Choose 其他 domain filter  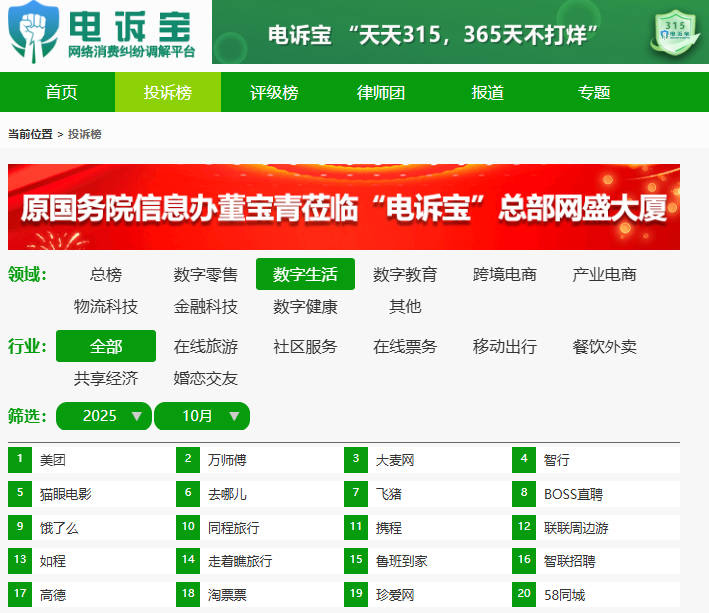point(405,306)
